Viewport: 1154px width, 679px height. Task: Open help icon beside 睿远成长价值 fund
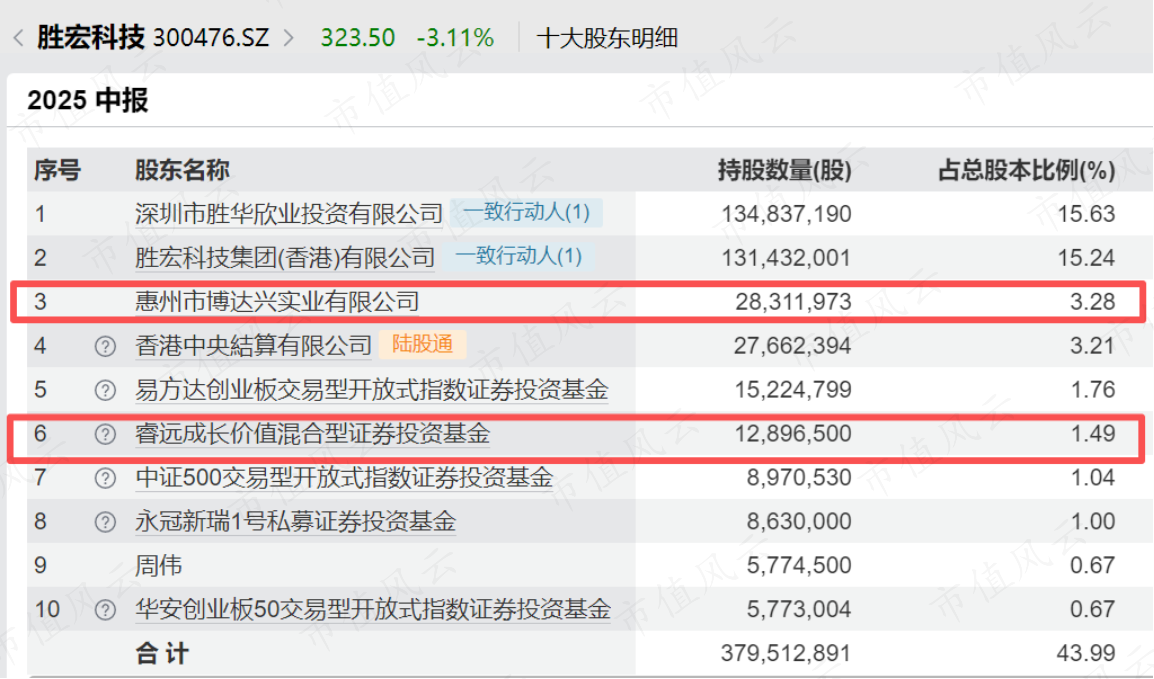coord(105,434)
